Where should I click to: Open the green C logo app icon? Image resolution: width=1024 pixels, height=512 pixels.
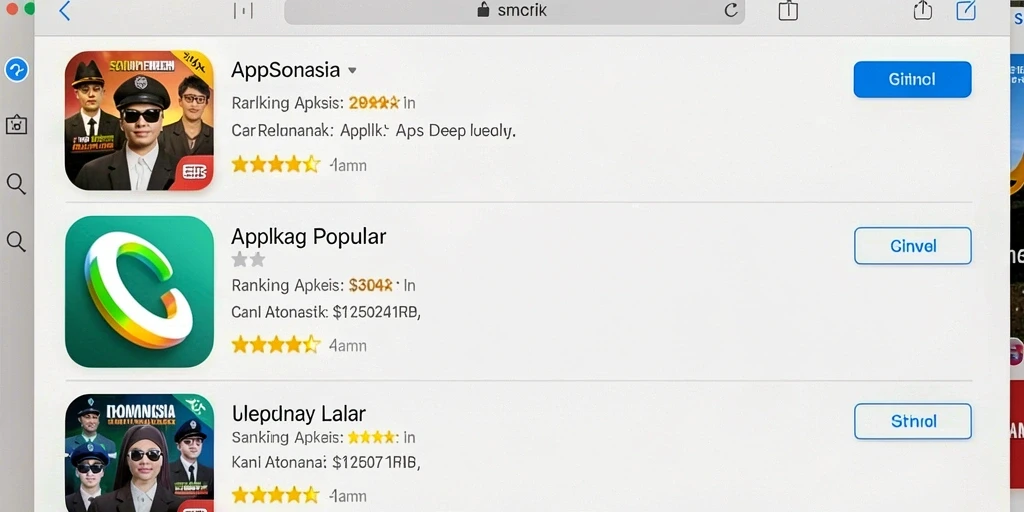point(139,292)
